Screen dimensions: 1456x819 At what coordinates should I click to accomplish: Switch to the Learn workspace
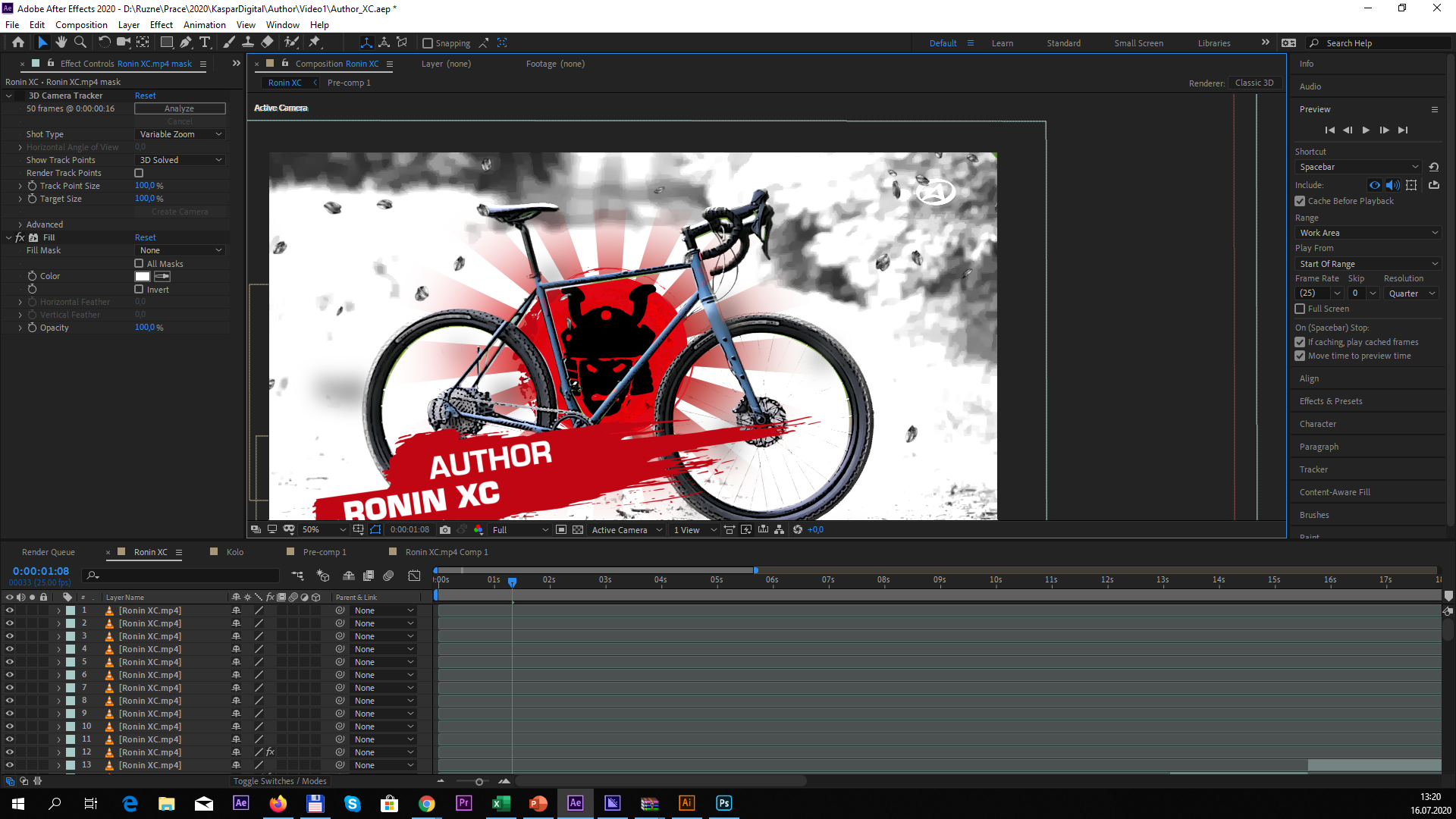[x=1003, y=43]
